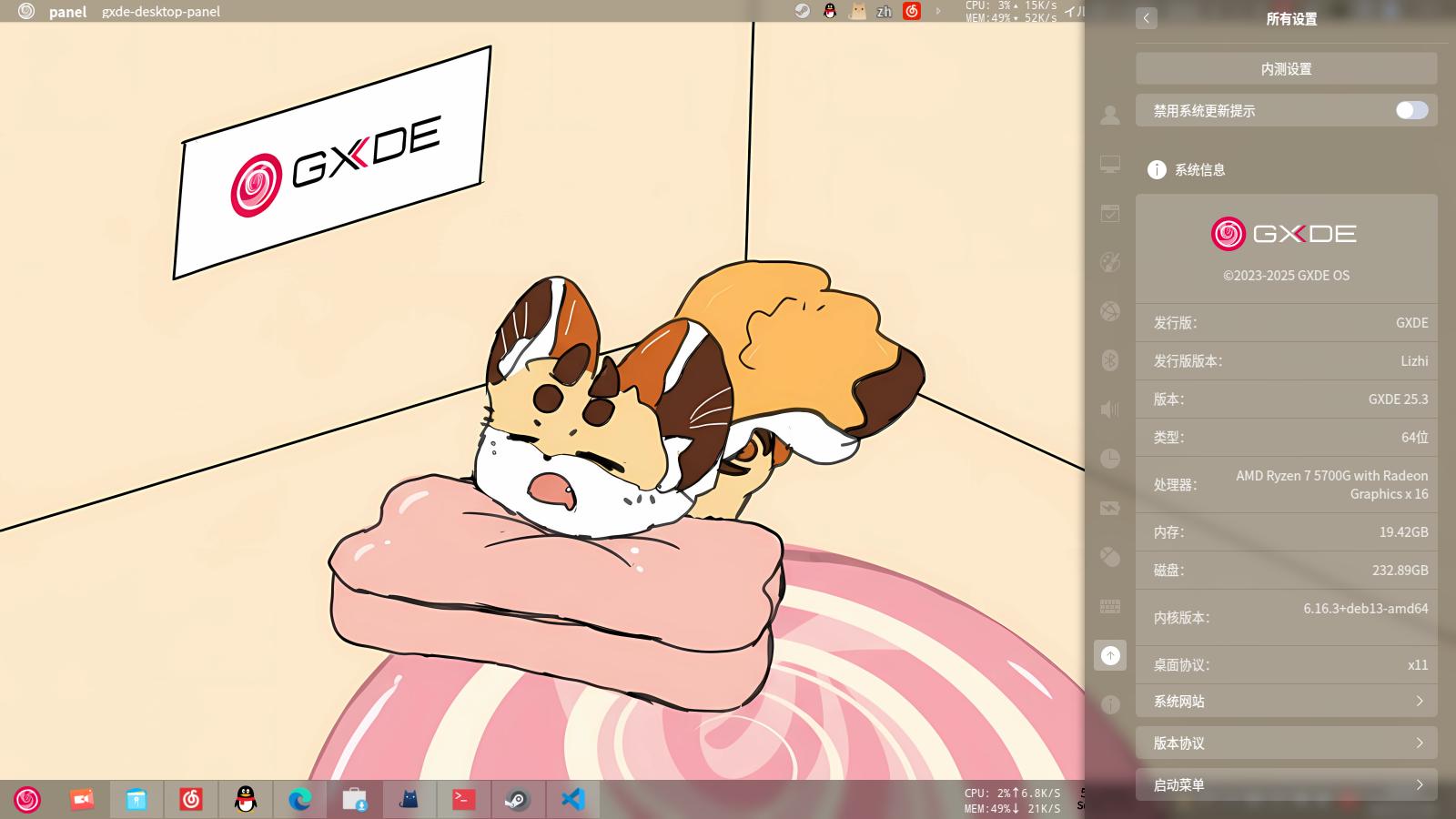Open the app store bag dock icon
1456x819 pixels.
tap(355, 799)
